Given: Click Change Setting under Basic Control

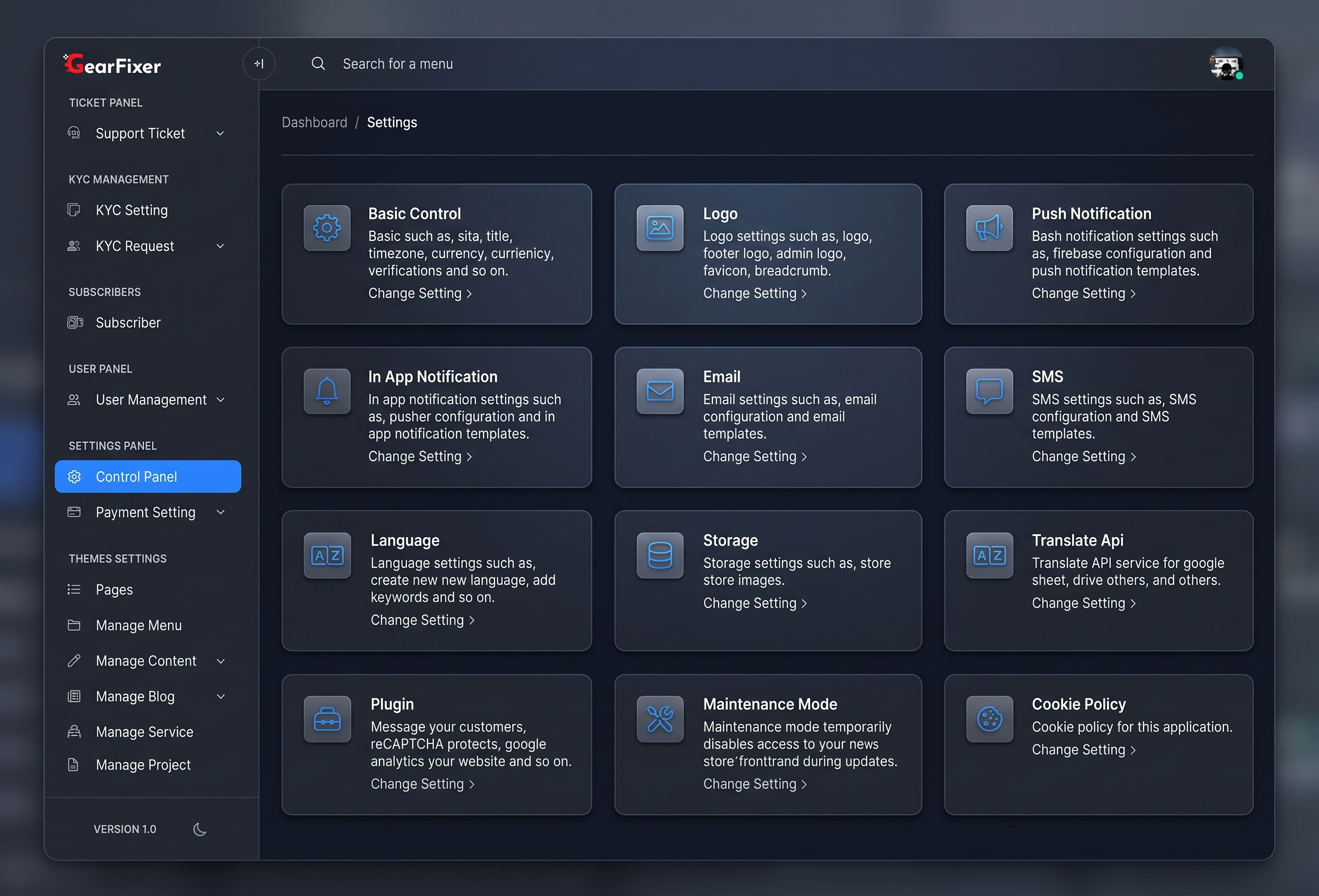Looking at the screenshot, I should tap(420, 293).
